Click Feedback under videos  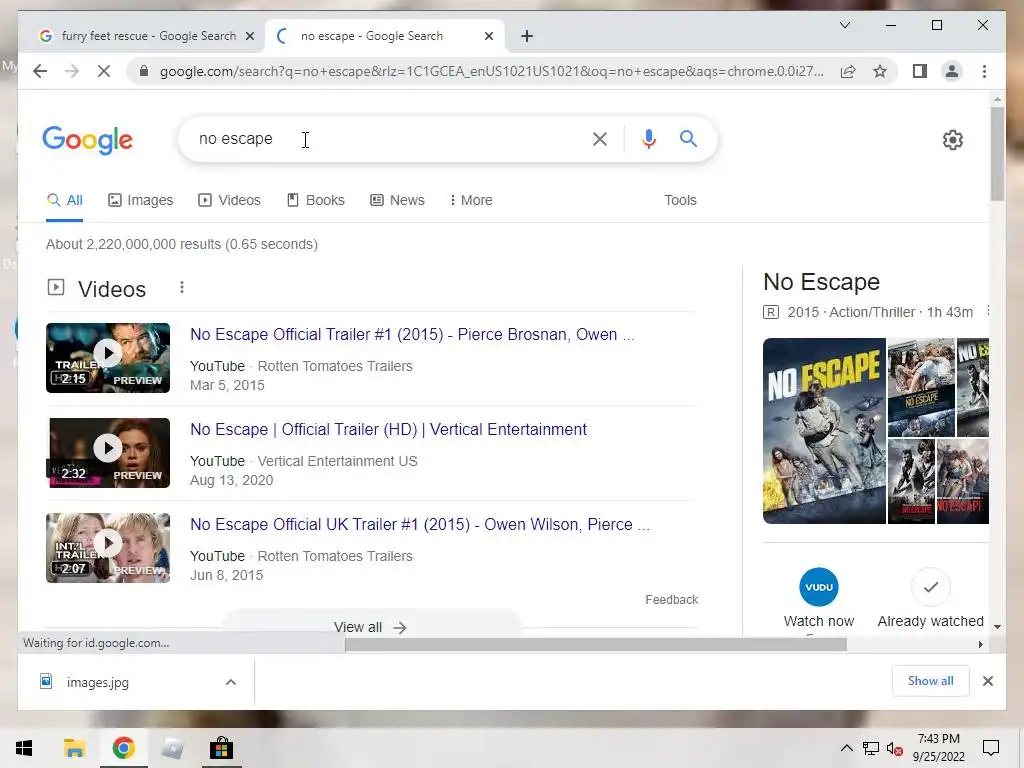pyautogui.click(x=671, y=600)
